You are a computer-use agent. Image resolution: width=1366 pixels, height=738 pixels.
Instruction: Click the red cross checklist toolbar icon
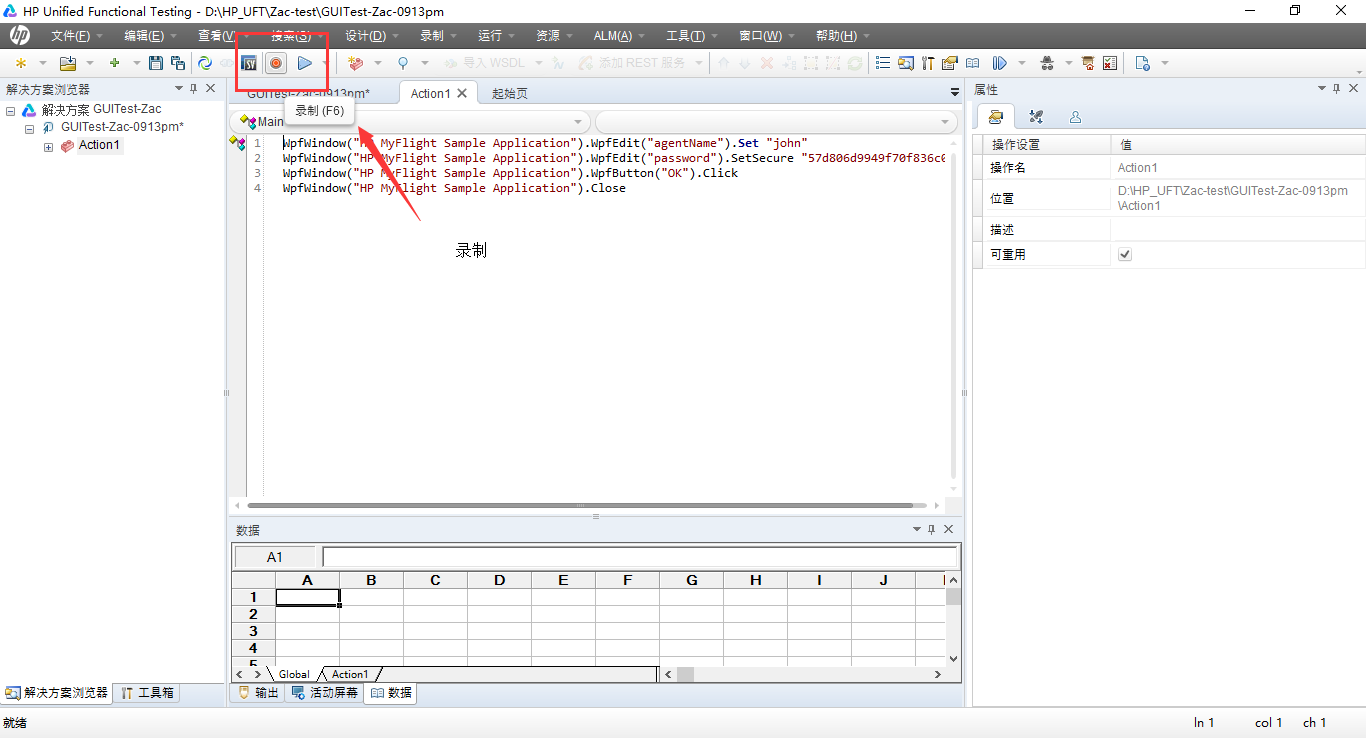[1110, 63]
